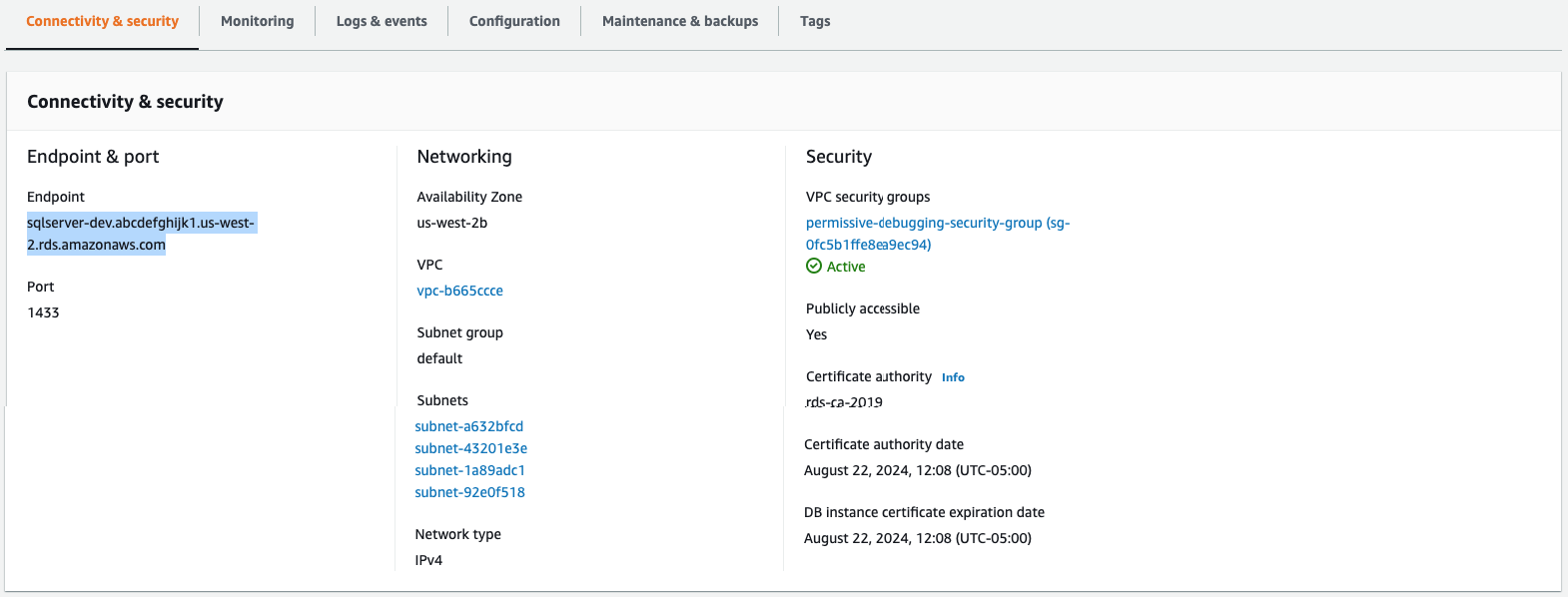Click the Security section heading
This screenshot has height=597, width=1568.
pos(839,157)
